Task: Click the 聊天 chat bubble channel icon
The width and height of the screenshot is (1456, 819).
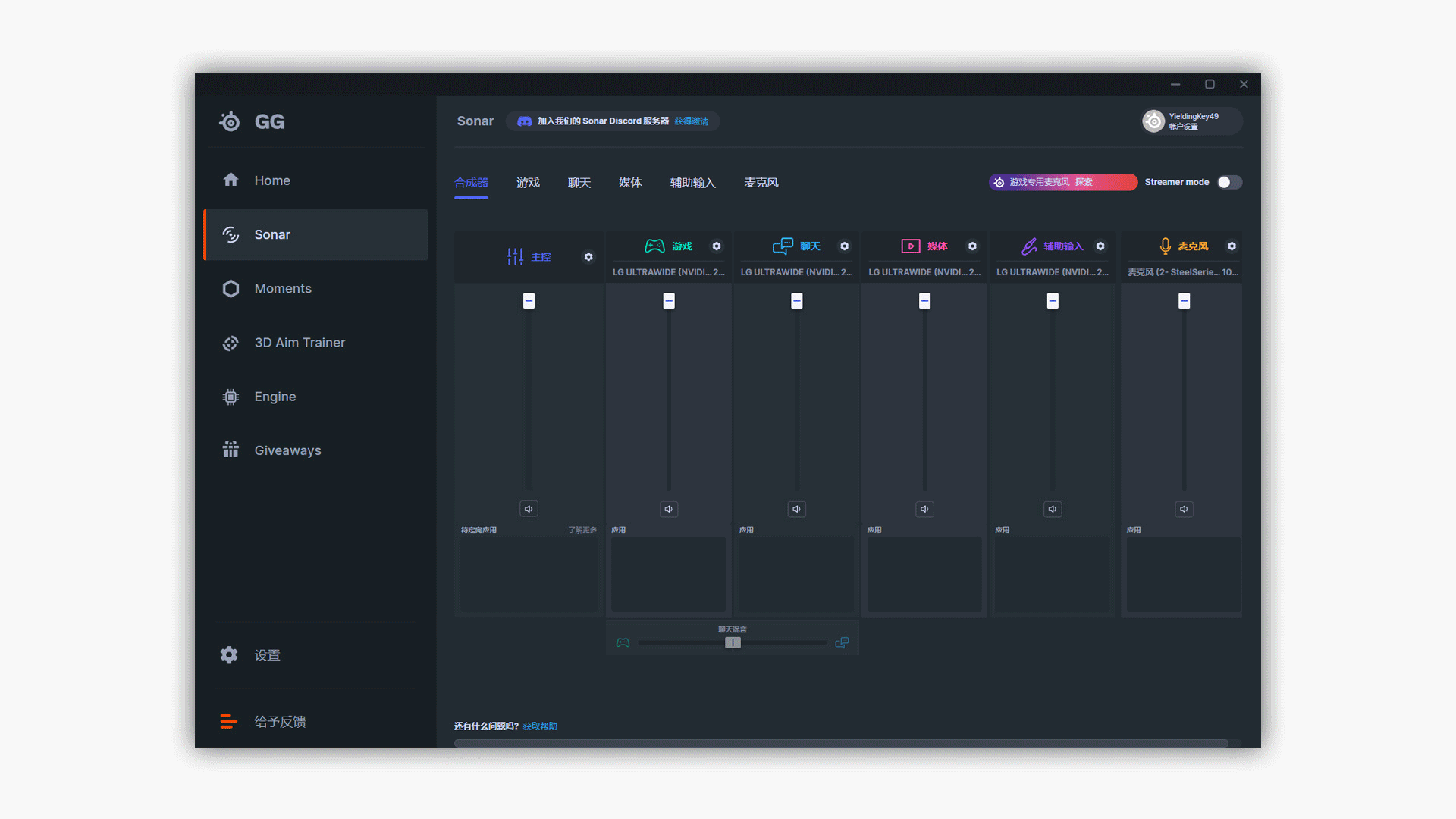Action: click(783, 246)
